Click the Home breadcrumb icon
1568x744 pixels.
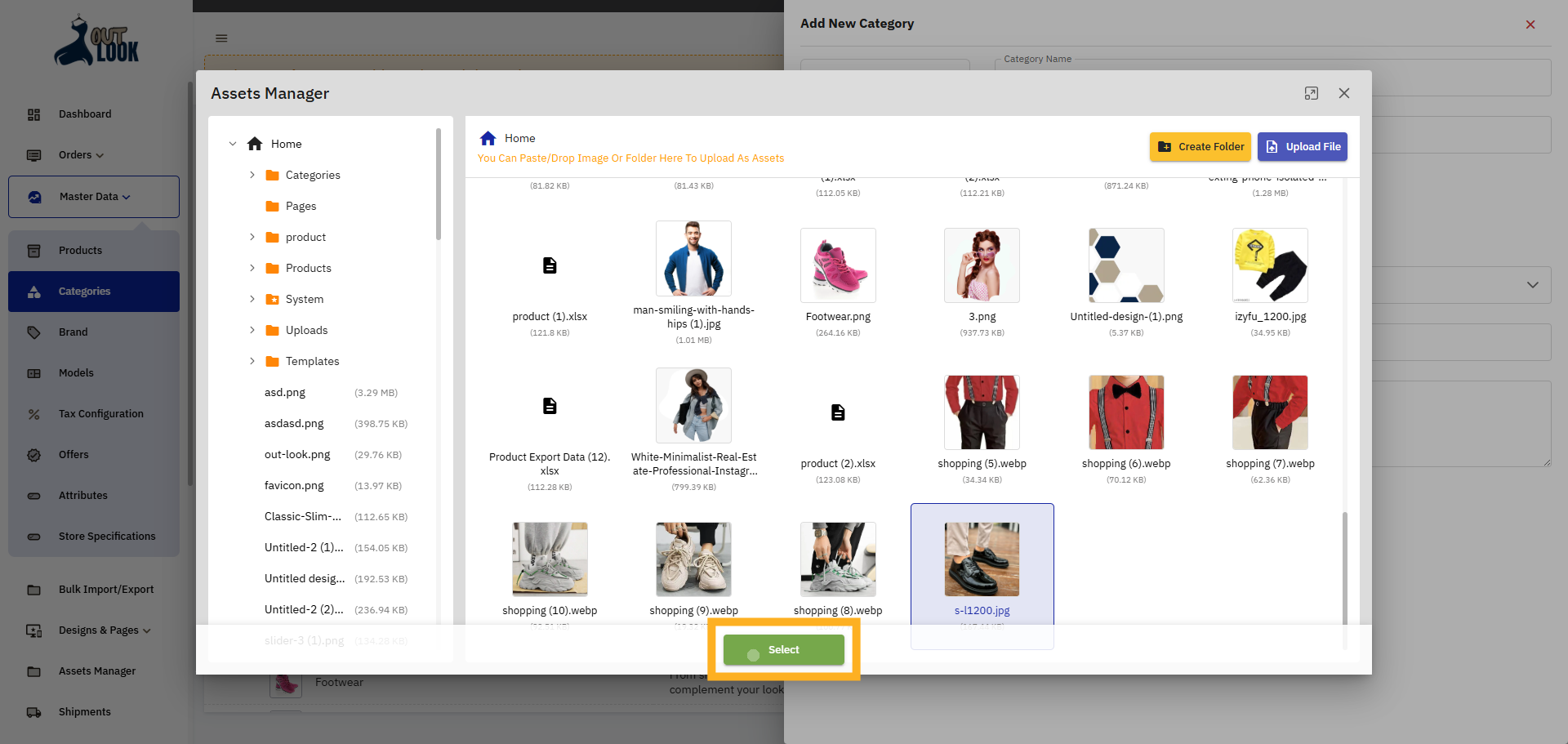click(488, 138)
